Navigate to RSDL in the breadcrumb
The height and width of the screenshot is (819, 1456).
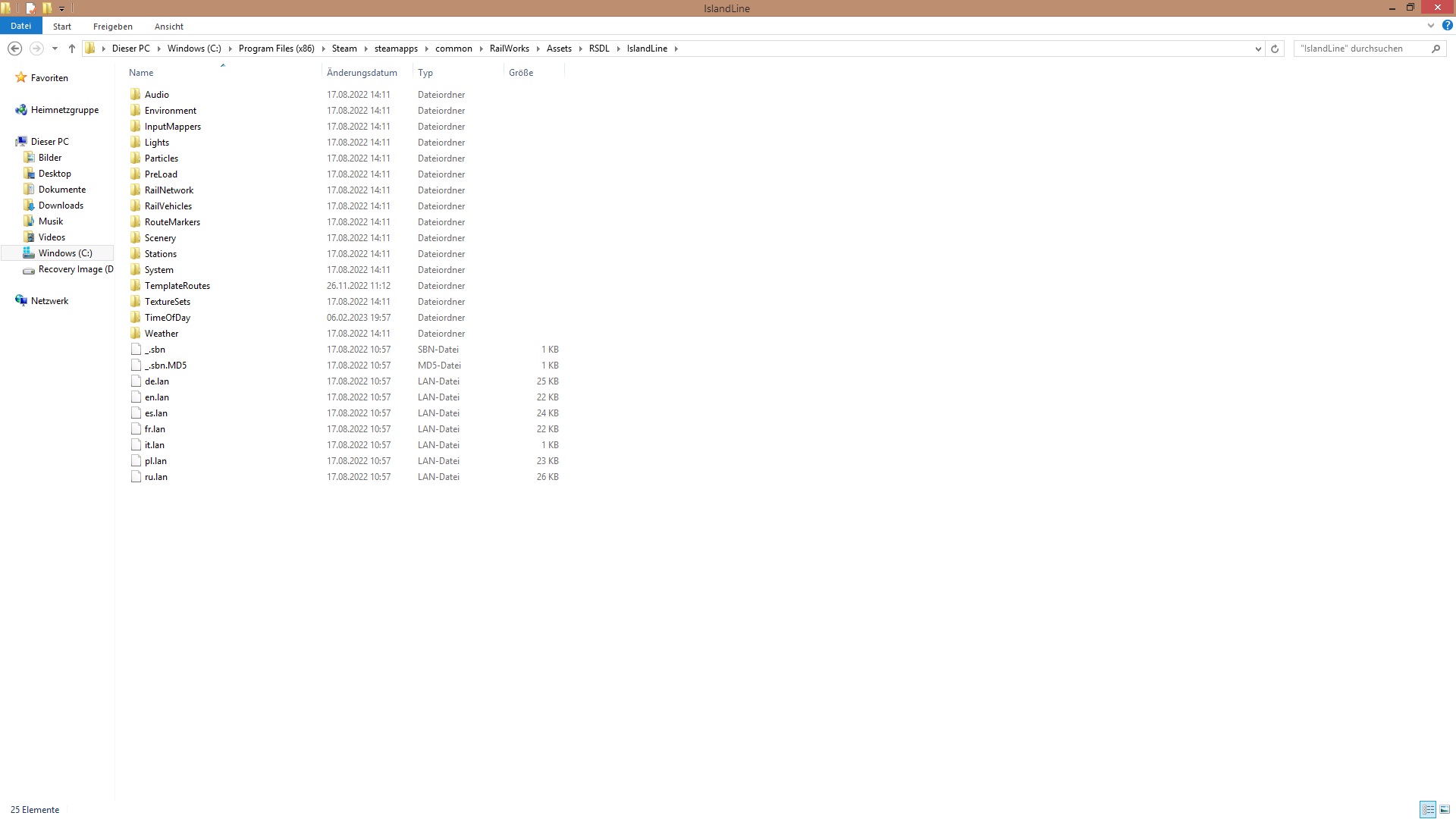[599, 49]
